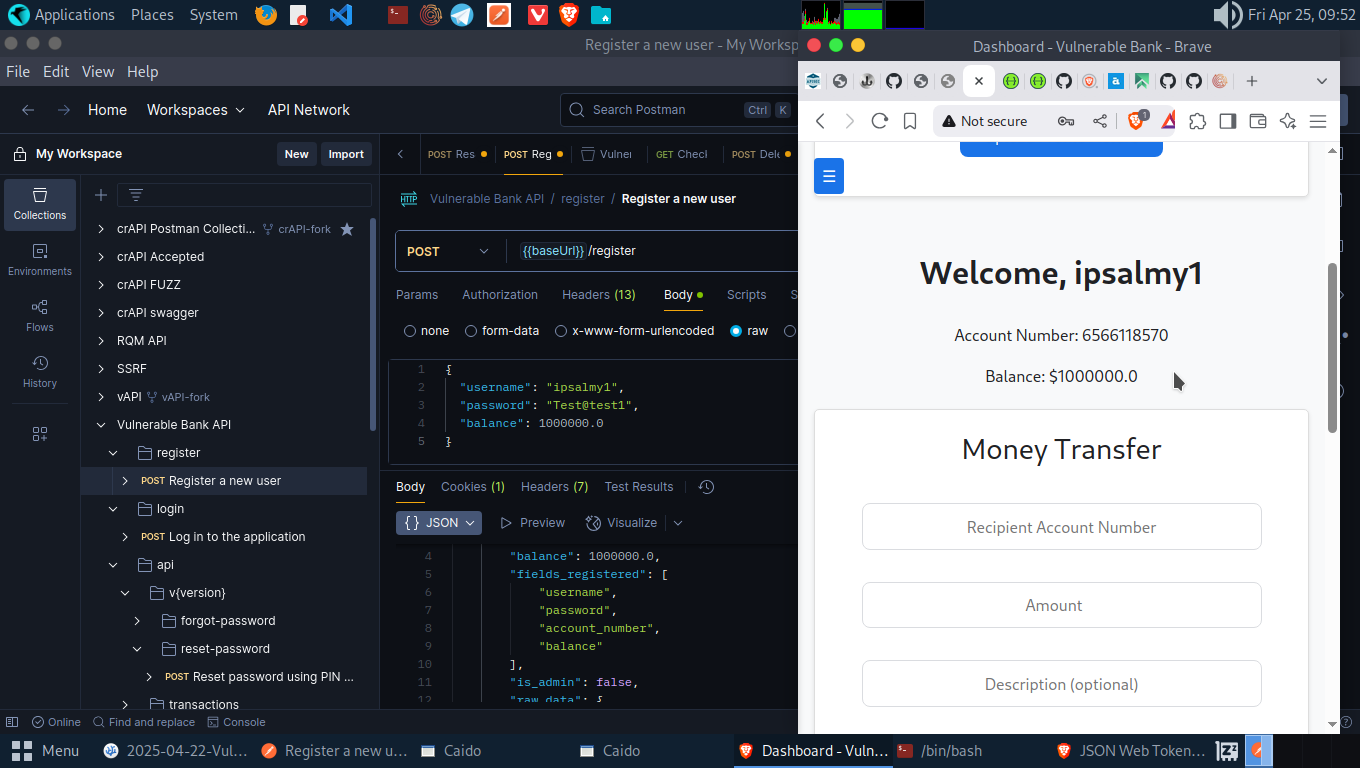
Task: Open Brave Leo AI sparkle icon
Action: point(1288,121)
